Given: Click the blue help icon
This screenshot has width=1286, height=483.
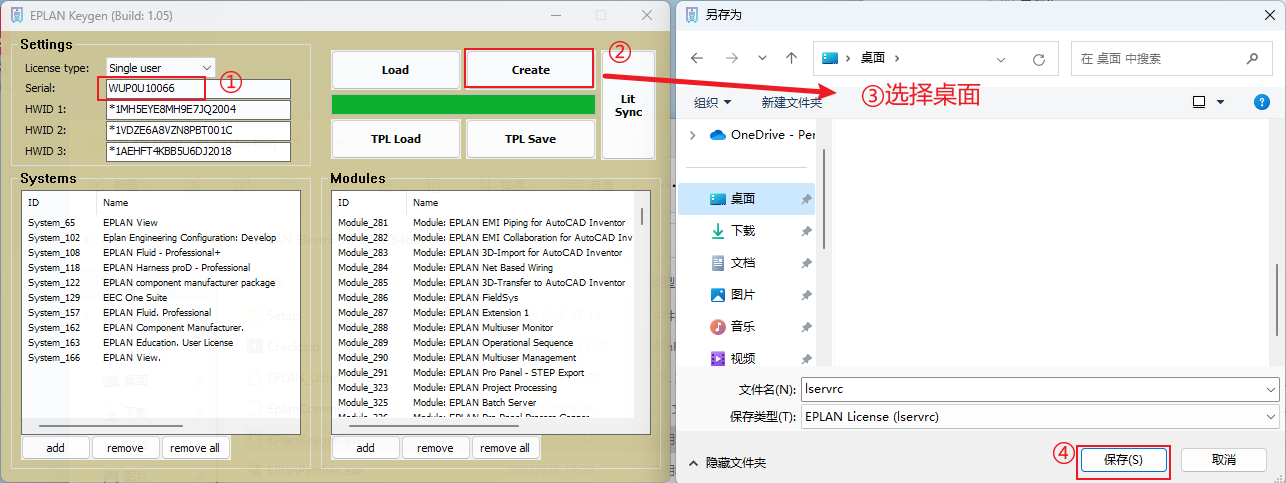Looking at the screenshot, I should coord(1262,102).
